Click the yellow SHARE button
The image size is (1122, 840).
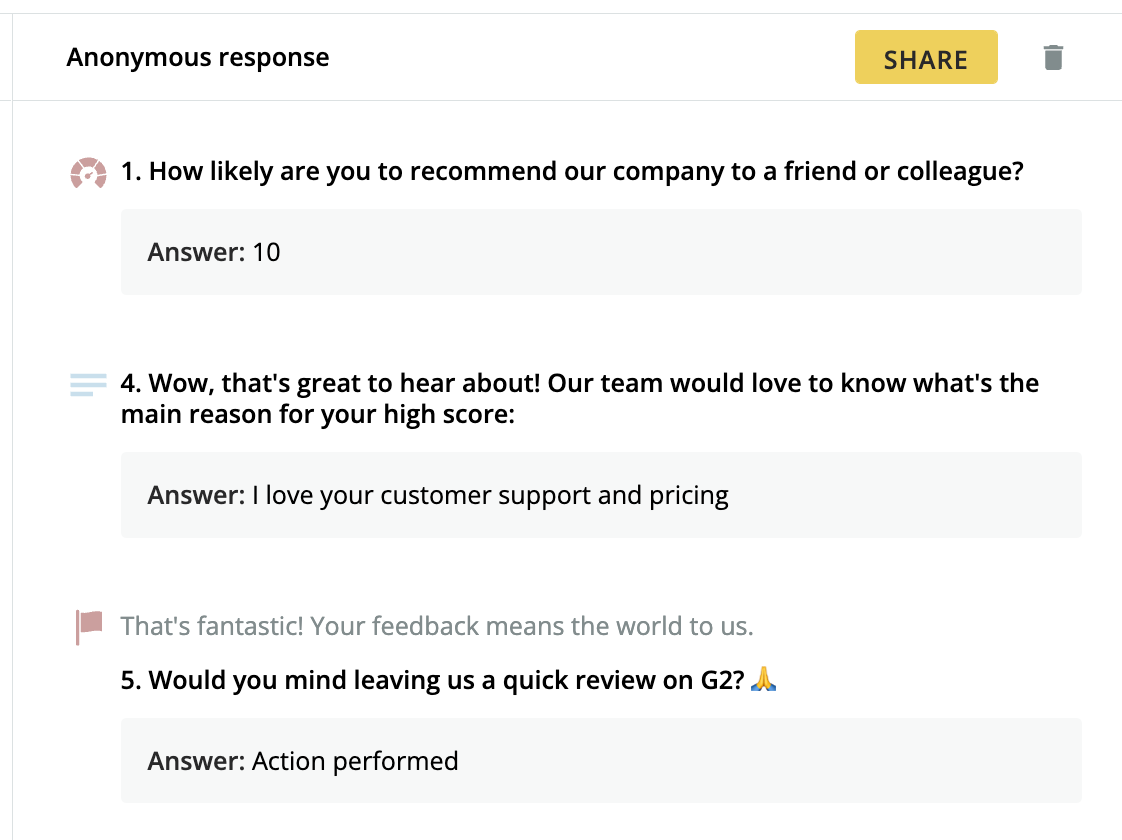click(925, 58)
